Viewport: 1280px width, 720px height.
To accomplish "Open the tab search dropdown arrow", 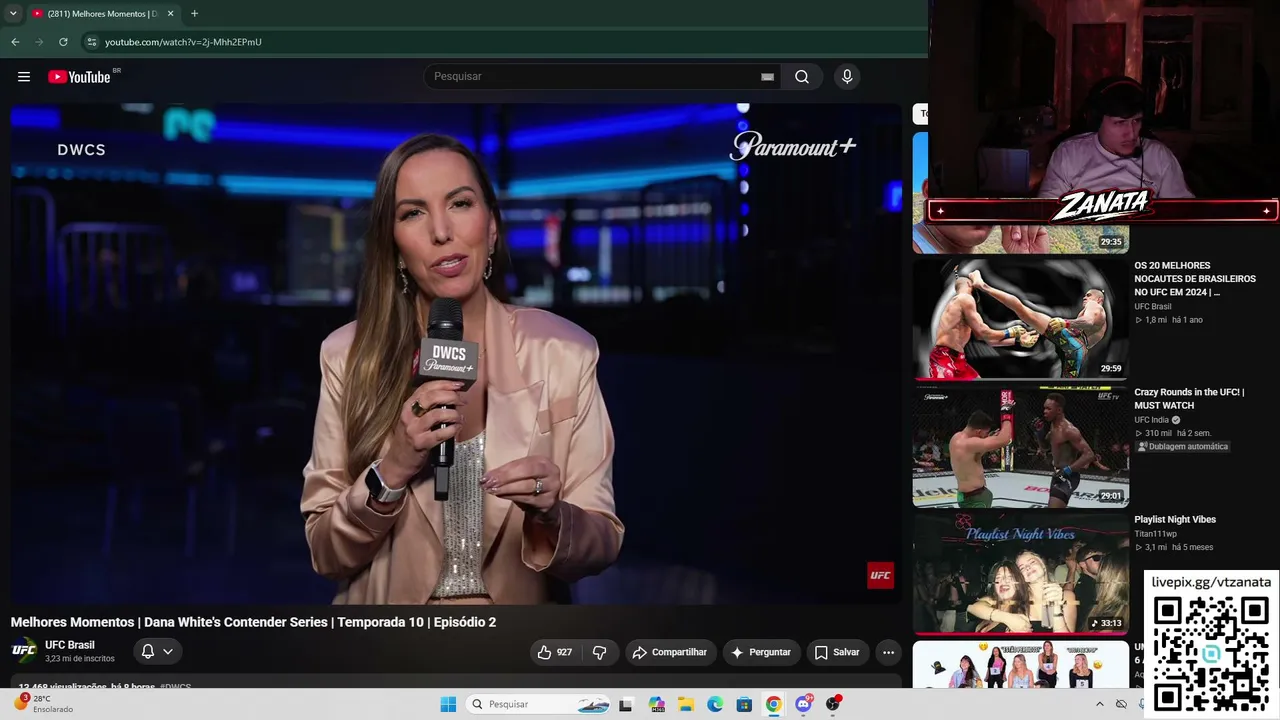I will 13,14.
